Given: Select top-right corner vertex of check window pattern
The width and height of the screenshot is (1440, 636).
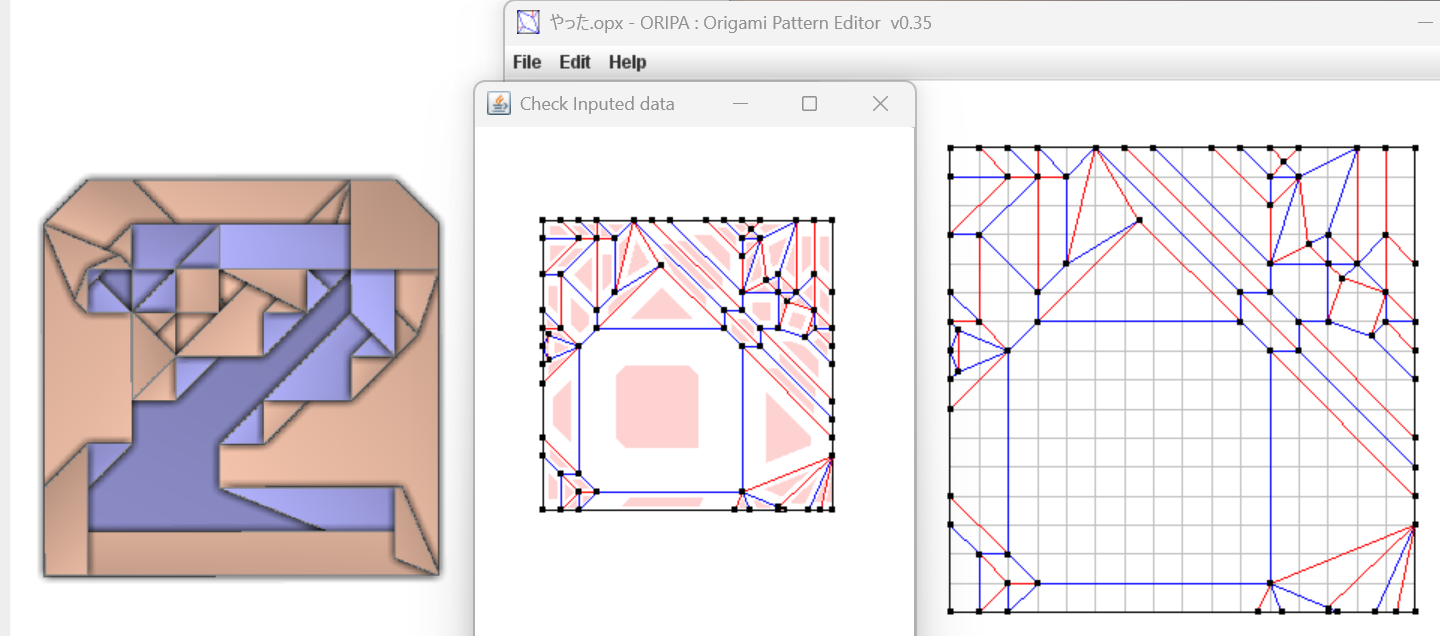Looking at the screenshot, I should [832, 220].
